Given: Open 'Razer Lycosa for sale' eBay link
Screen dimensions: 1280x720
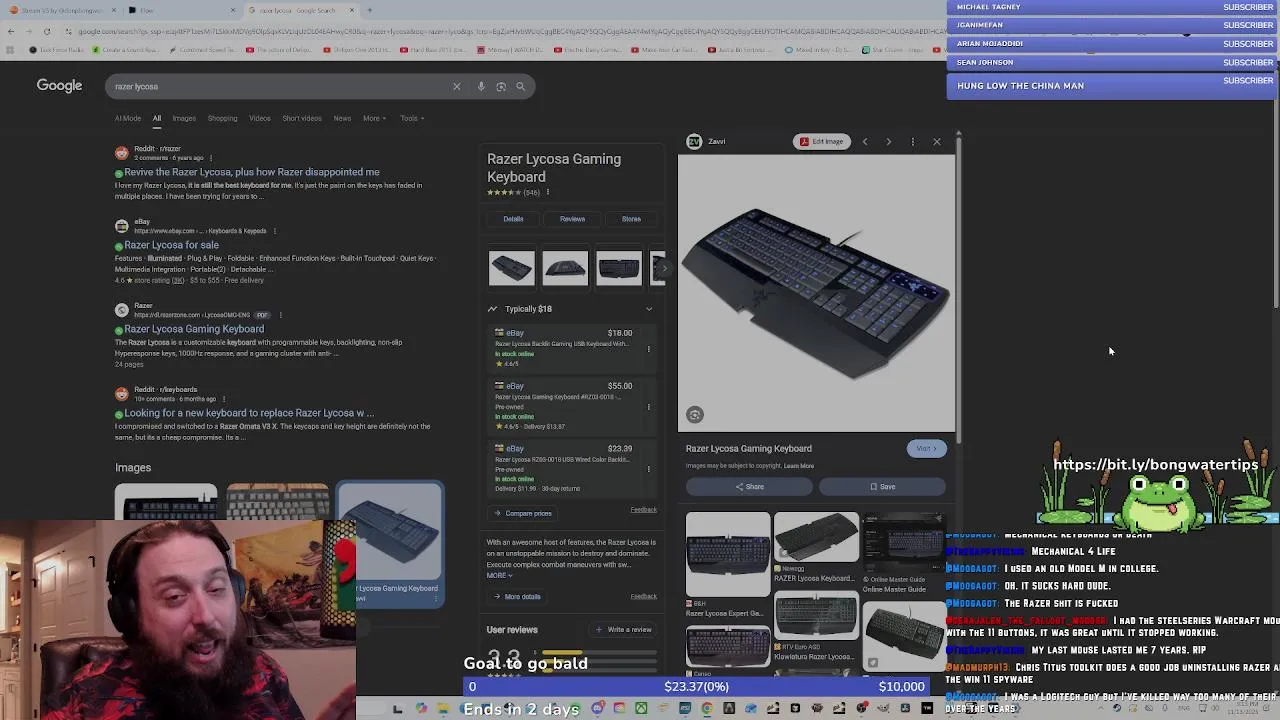Looking at the screenshot, I should (171, 245).
